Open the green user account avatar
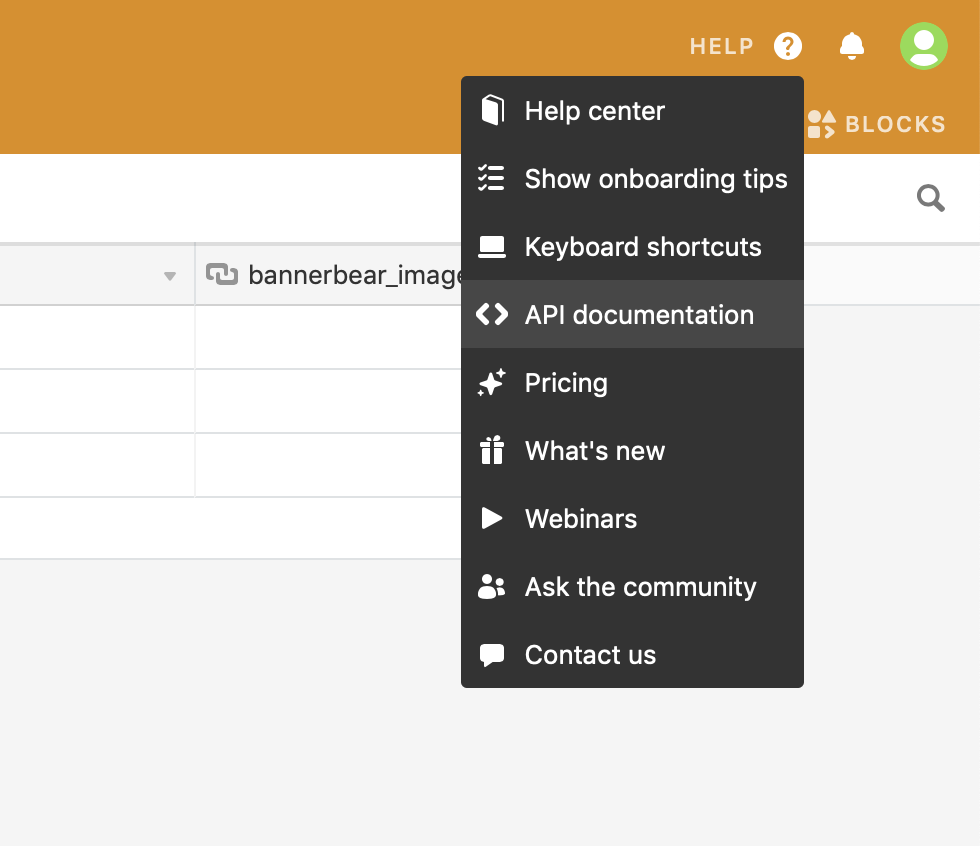The width and height of the screenshot is (980, 846). 924,46
